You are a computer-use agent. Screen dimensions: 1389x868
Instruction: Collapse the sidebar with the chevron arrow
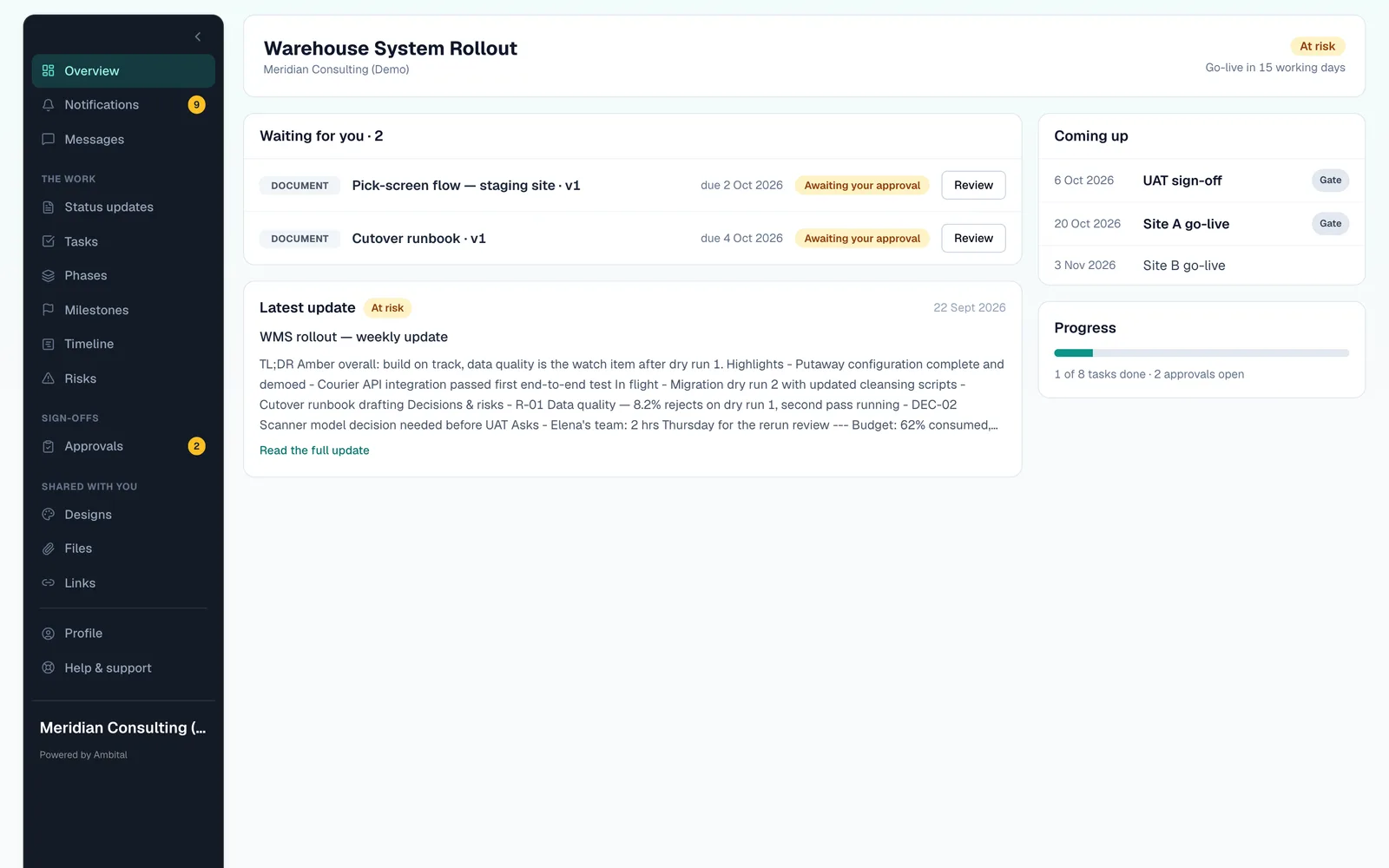coord(198,36)
